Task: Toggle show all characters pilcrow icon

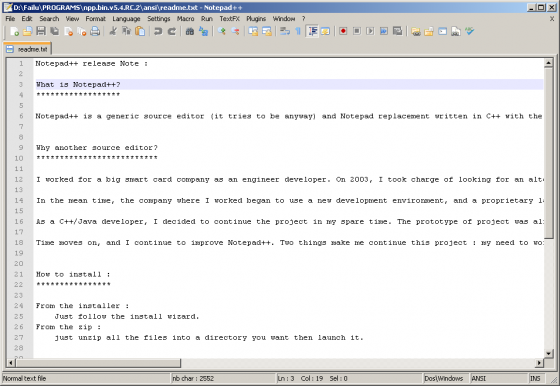Action: [298, 31]
